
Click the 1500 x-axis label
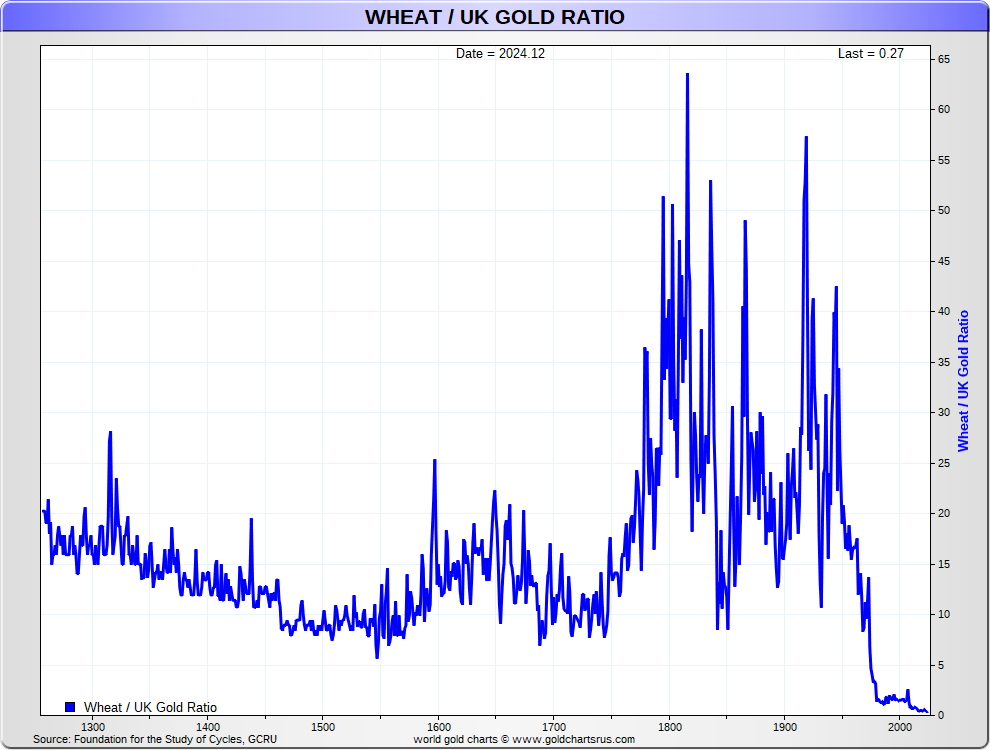[323, 727]
